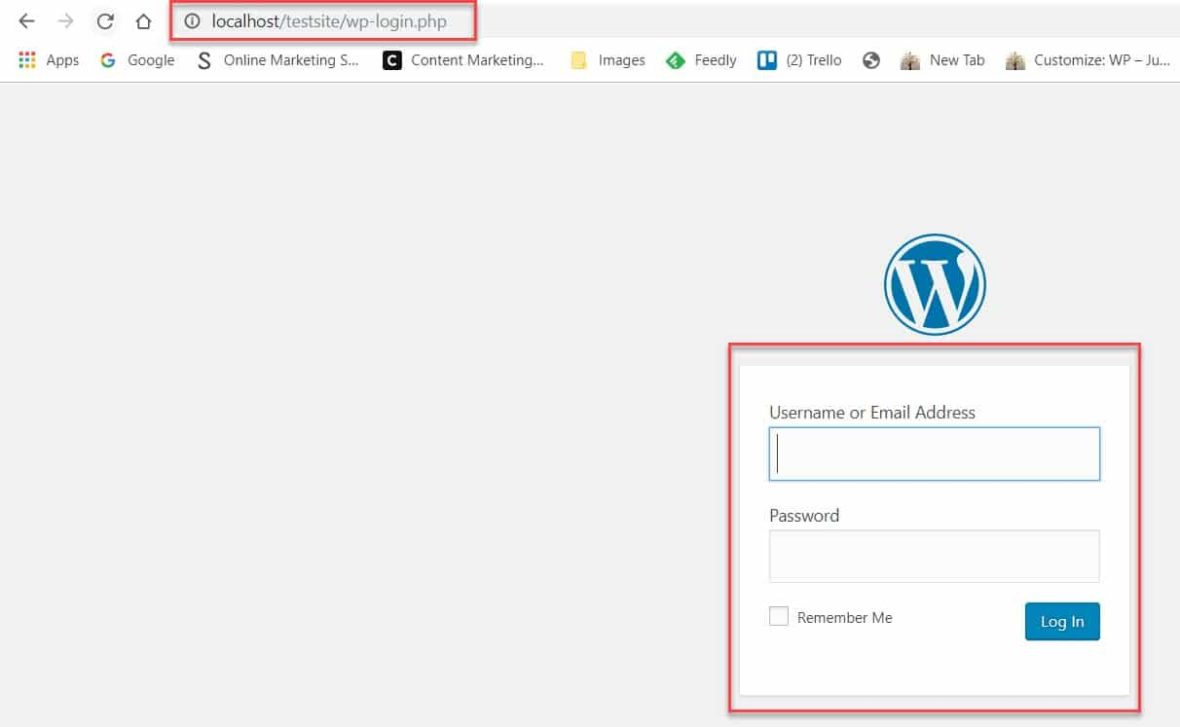The height and width of the screenshot is (727, 1180).
Task: Reload the page with refresh icon
Action: point(105,21)
